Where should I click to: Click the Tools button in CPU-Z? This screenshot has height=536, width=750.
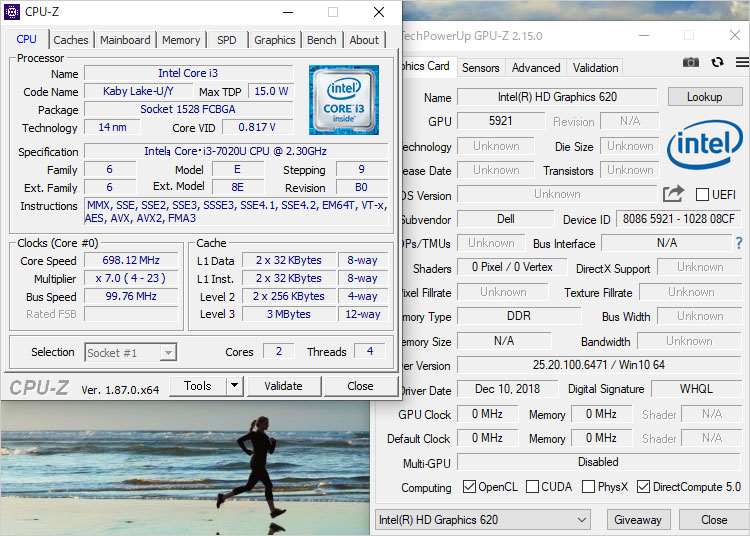click(198, 385)
